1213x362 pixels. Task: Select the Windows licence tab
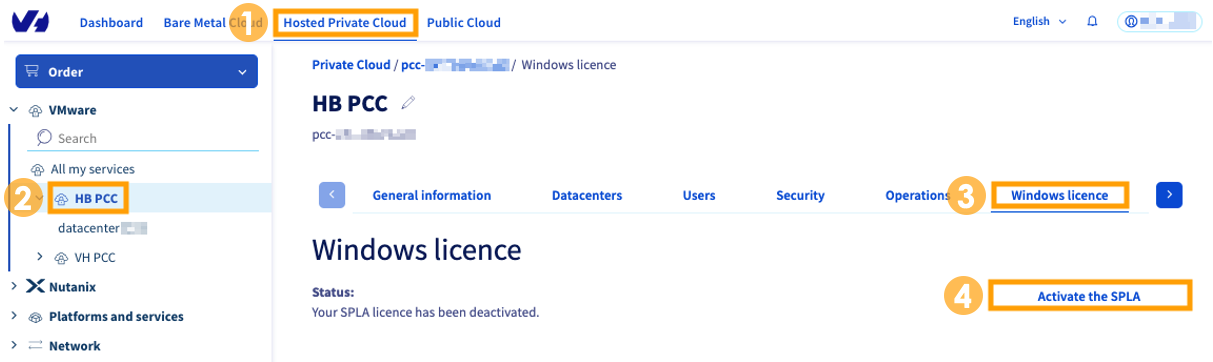point(1060,195)
